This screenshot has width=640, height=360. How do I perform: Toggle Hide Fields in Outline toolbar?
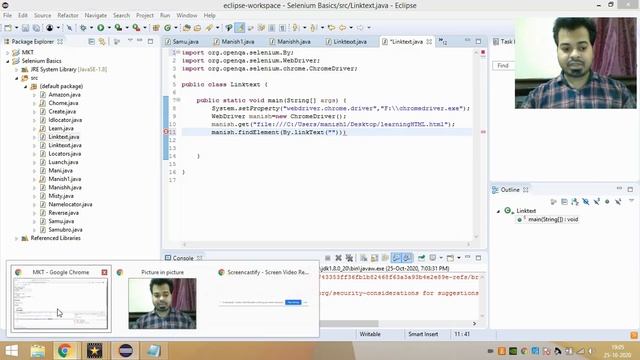586,202
